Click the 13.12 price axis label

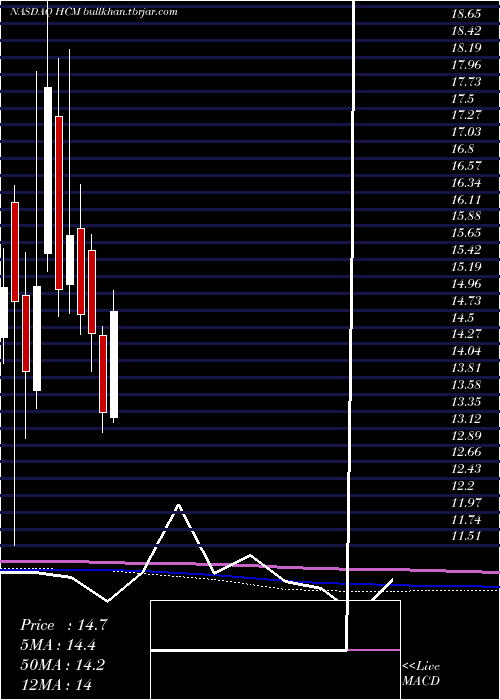point(466,419)
